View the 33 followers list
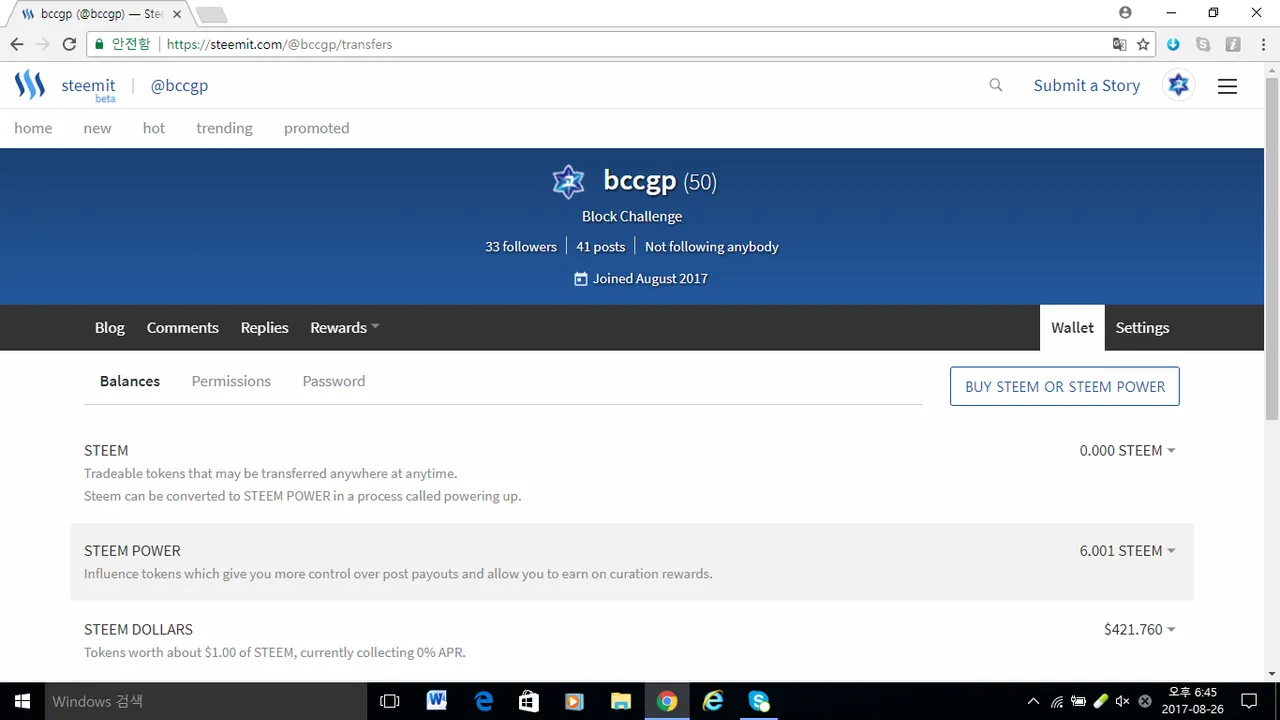Image resolution: width=1280 pixels, height=720 pixels. click(521, 246)
